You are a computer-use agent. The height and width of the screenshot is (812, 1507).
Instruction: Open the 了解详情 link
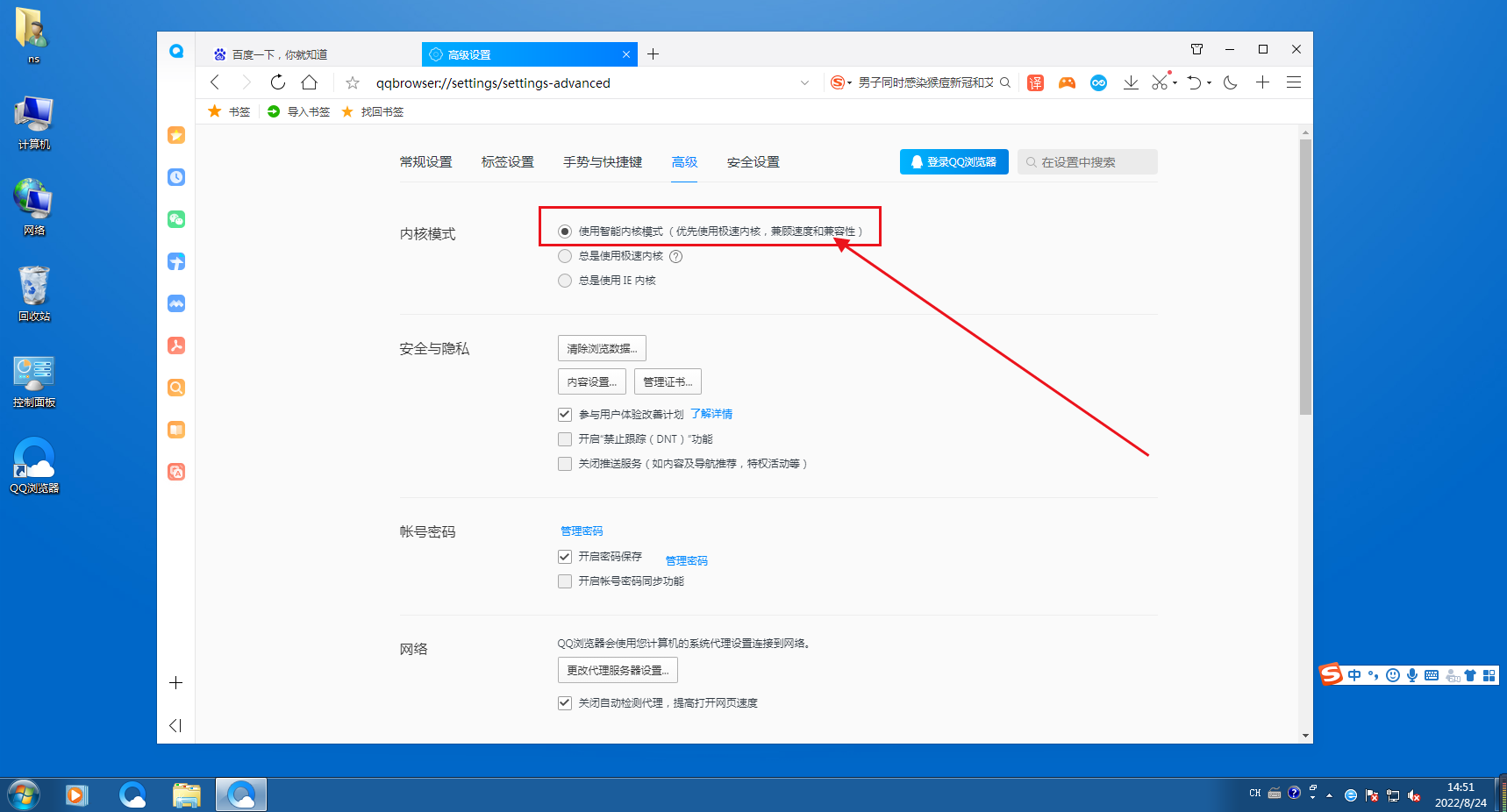[711, 414]
